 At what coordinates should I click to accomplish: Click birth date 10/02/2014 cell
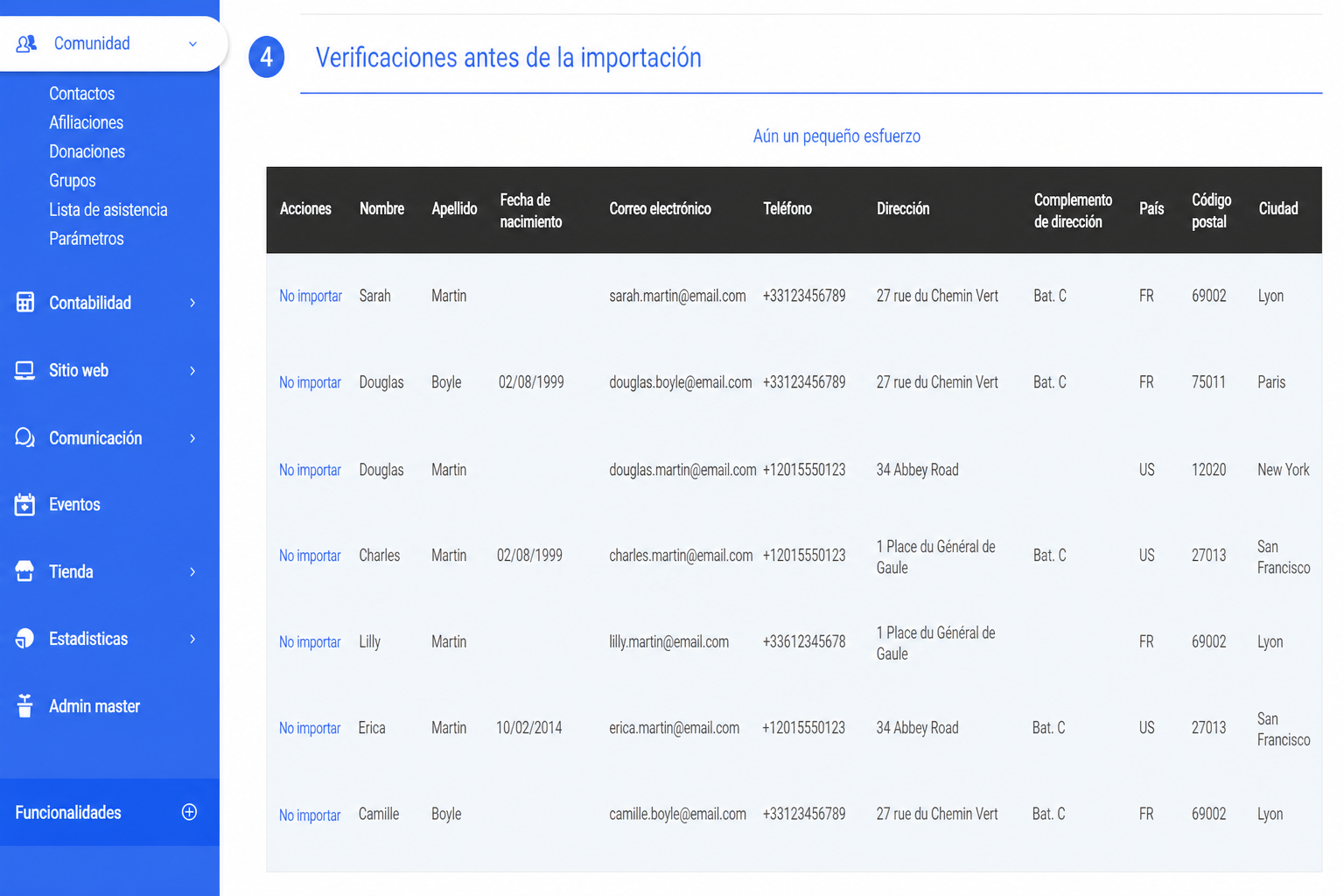click(x=529, y=728)
